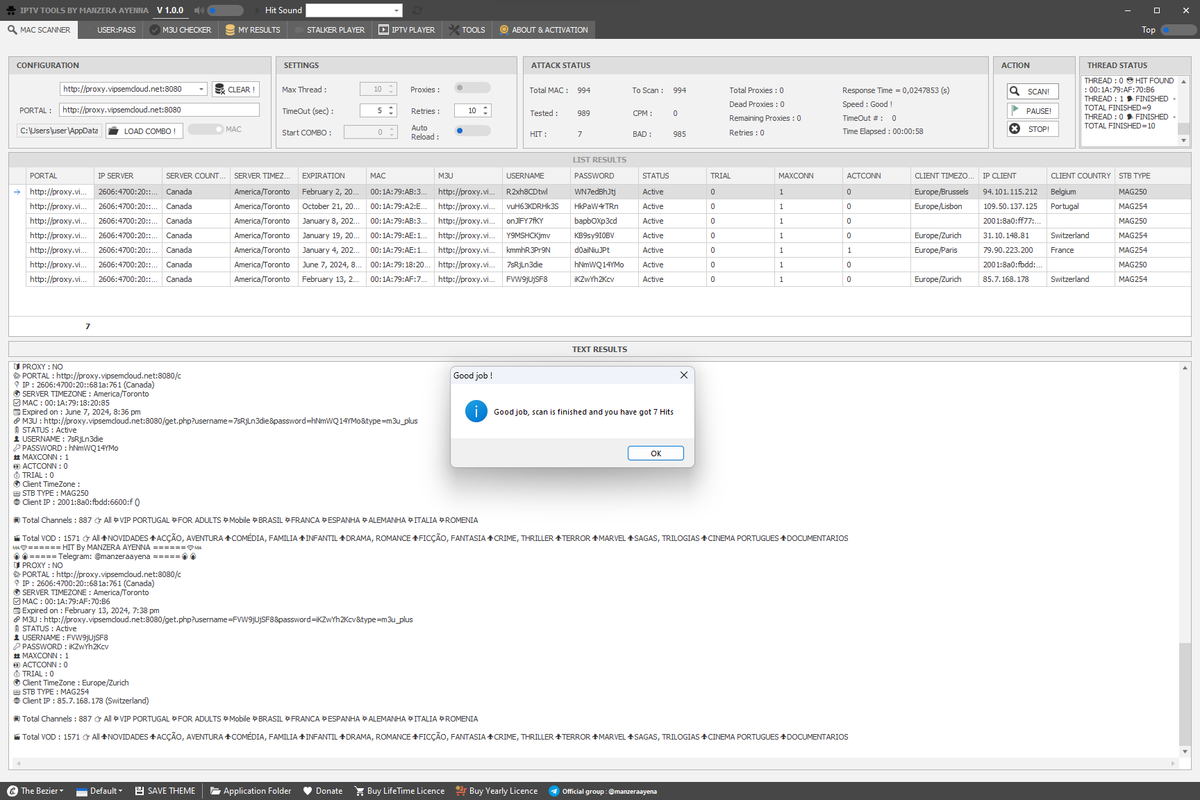Toggle the Top always-on-top switch

pos(1176,30)
